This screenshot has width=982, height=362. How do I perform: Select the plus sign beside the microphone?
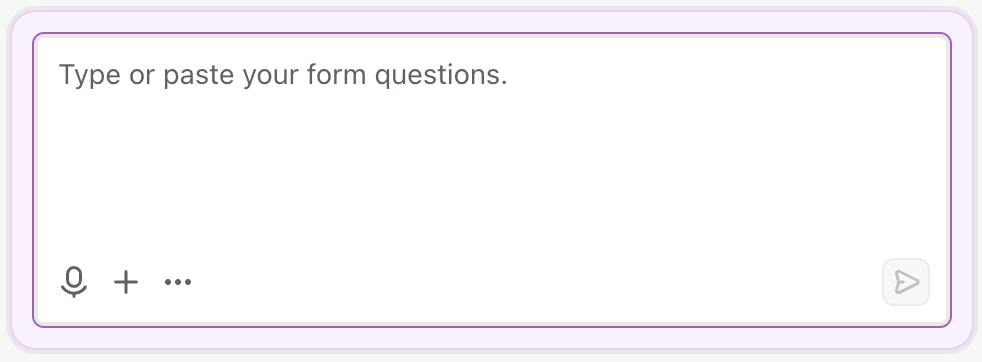click(126, 282)
